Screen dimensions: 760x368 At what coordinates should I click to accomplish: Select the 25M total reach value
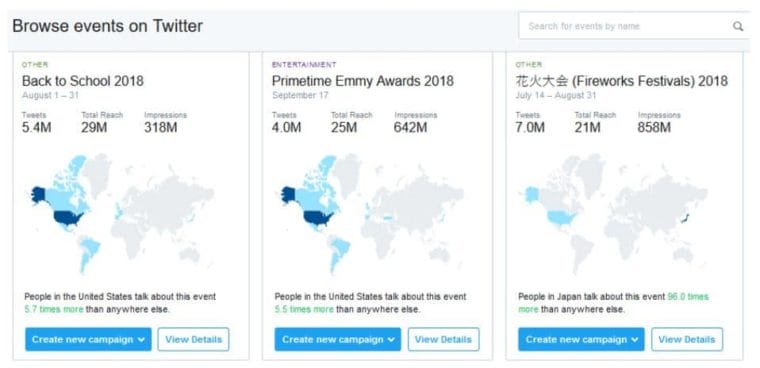[344, 128]
